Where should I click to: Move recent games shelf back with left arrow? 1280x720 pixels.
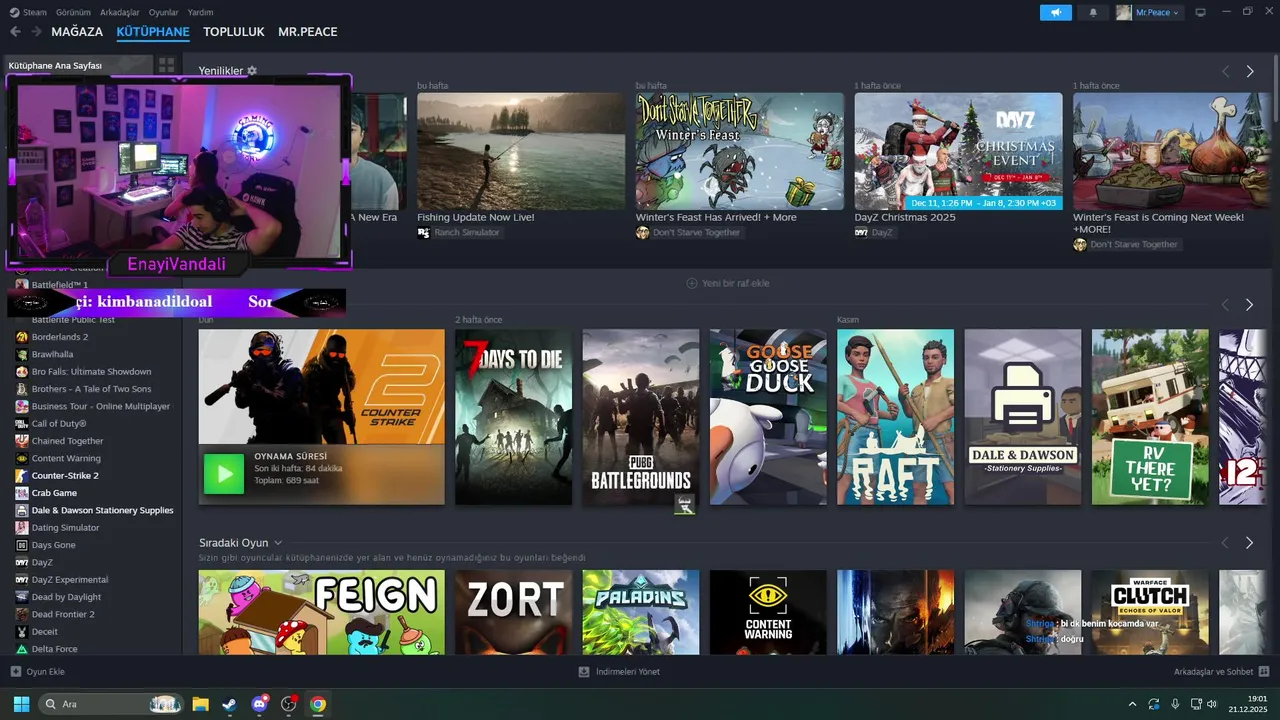[x=1225, y=304]
